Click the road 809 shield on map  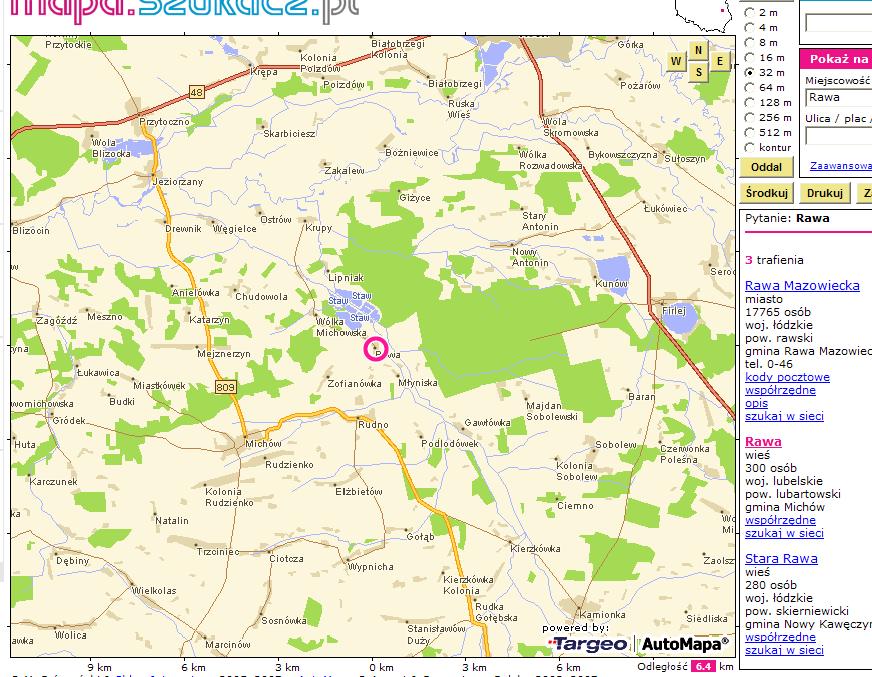click(224, 387)
